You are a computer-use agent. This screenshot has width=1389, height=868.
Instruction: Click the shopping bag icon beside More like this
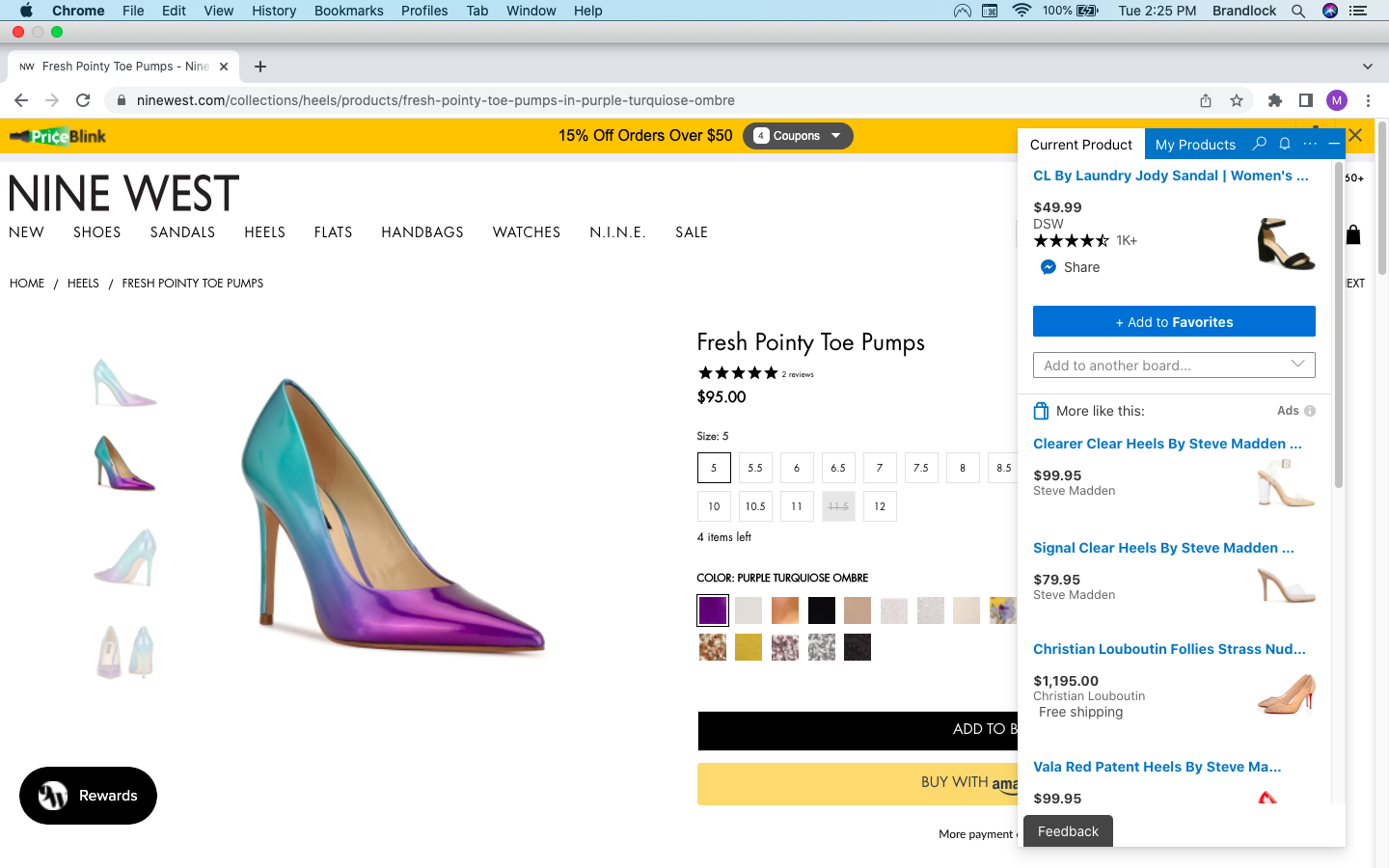pyautogui.click(x=1041, y=411)
